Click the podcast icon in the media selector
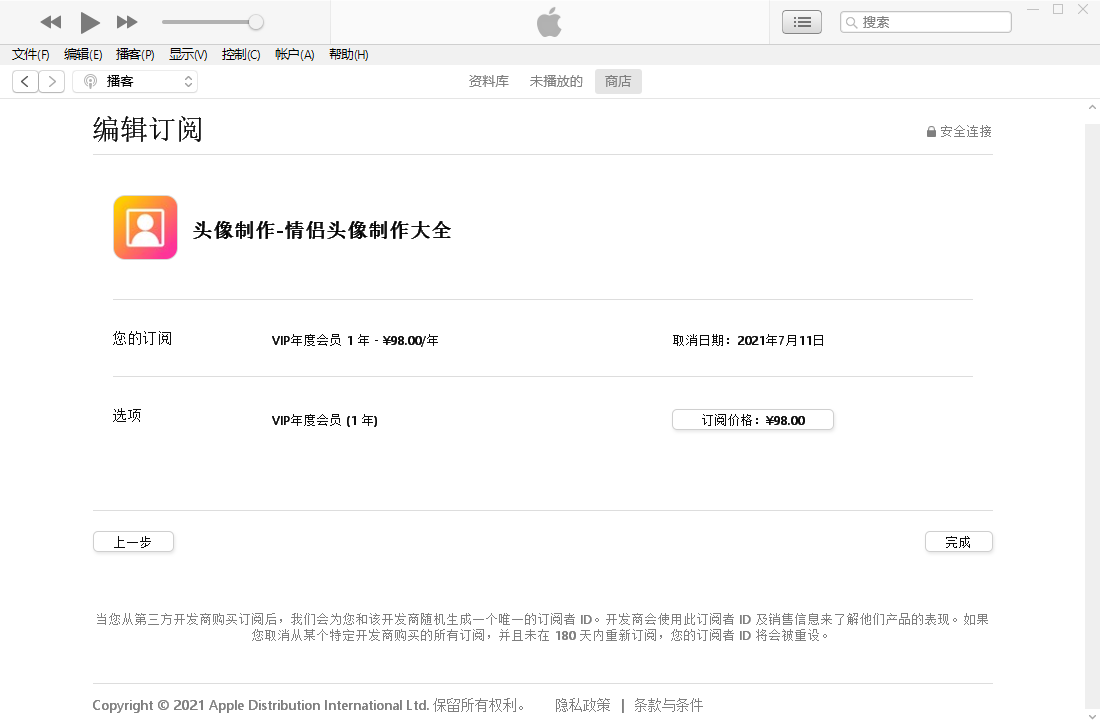 (90, 81)
